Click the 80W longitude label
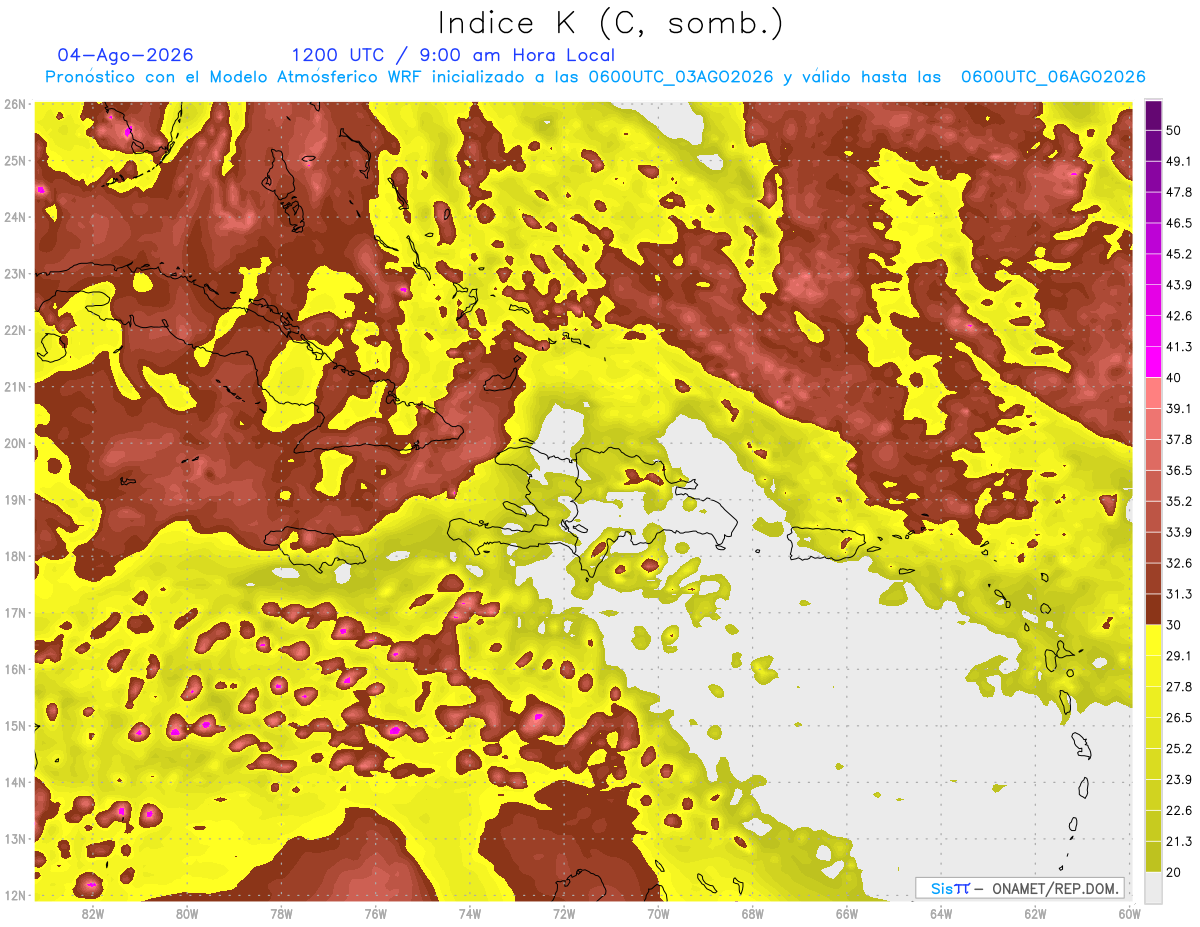 [187, 913]
